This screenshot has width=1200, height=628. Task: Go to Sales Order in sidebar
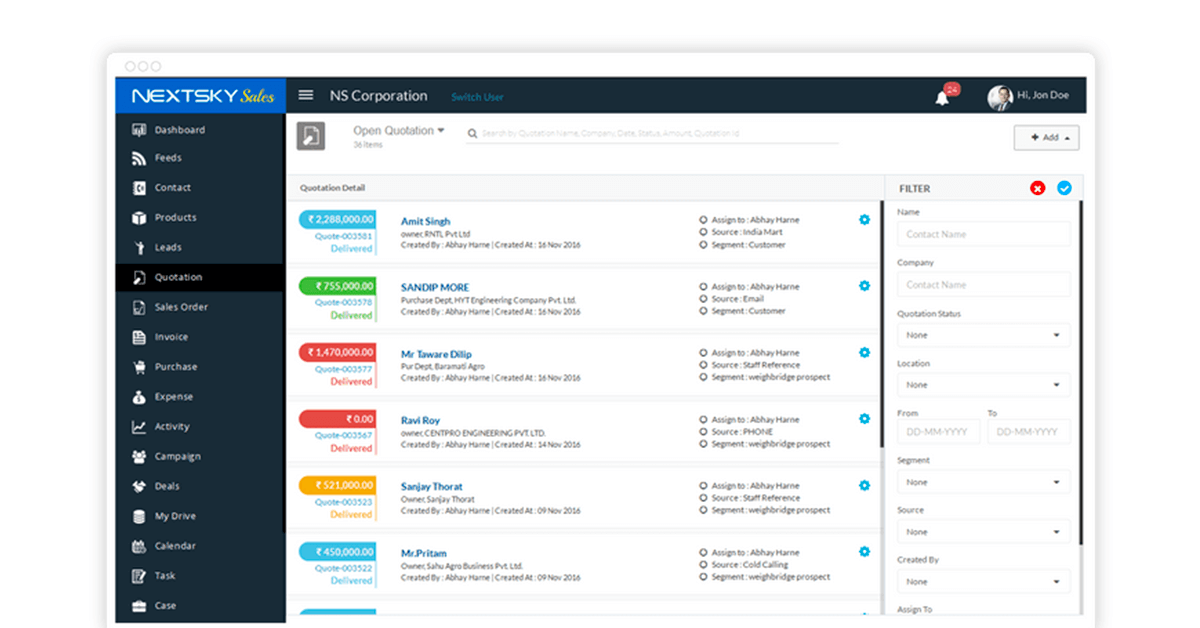181,307
